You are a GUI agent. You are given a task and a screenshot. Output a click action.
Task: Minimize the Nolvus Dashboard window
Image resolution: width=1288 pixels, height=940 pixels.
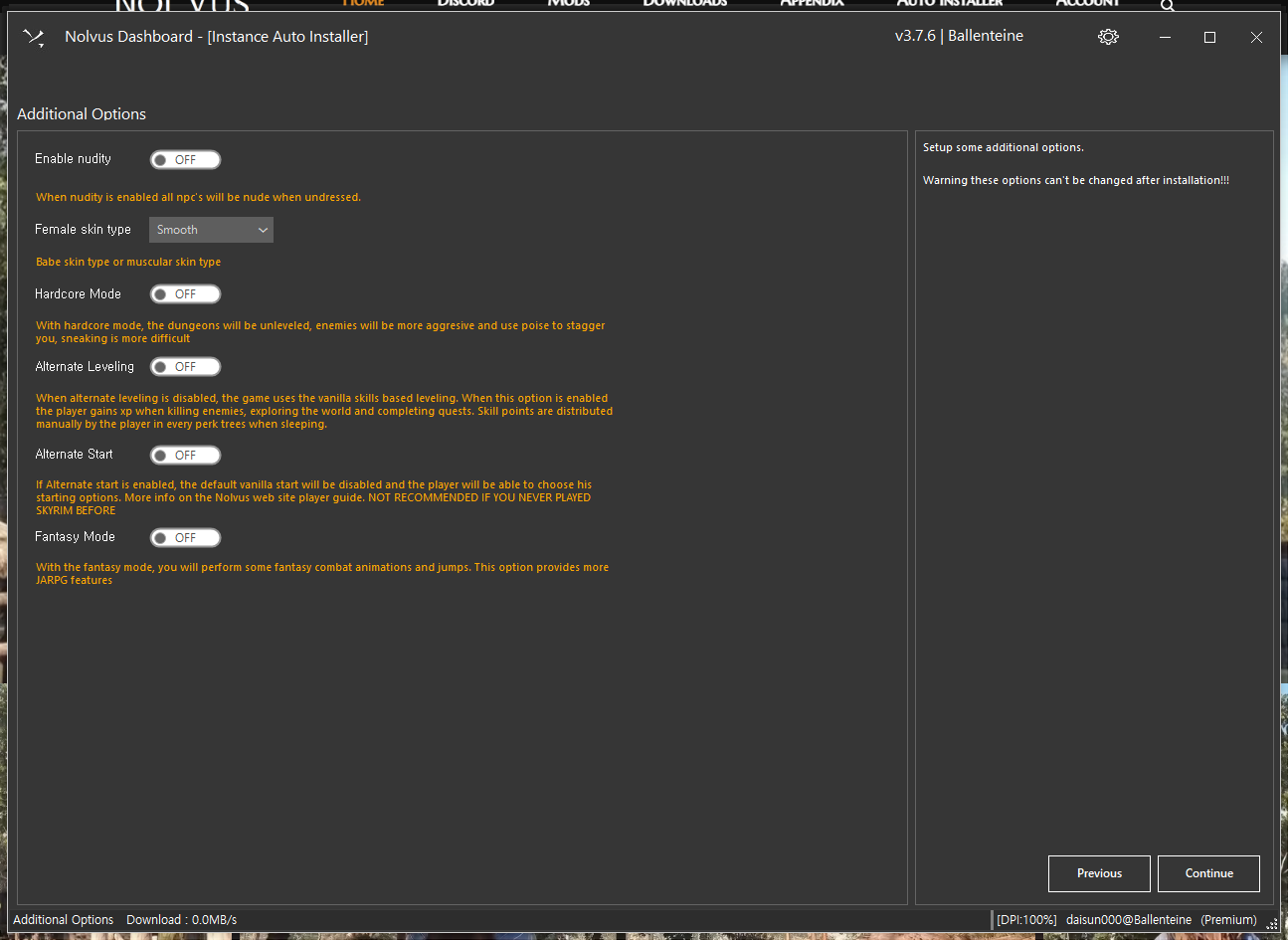coord(1165,37)
